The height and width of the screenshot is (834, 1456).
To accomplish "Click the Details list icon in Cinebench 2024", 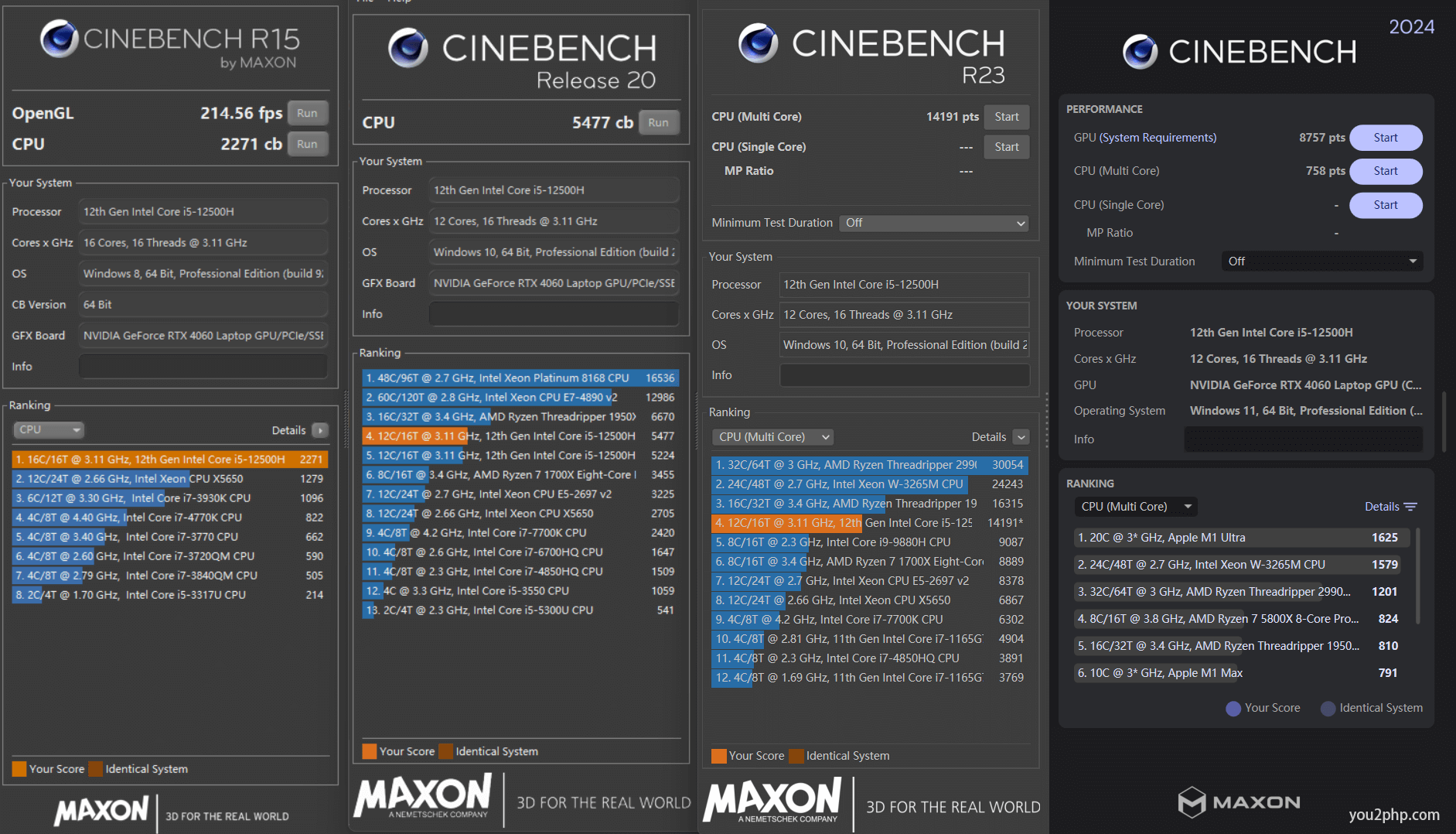I will 1410,507.
